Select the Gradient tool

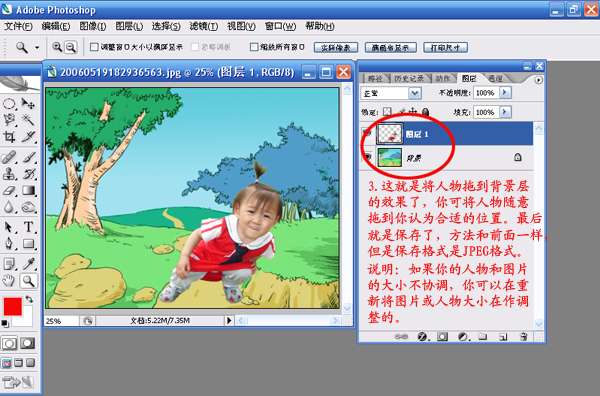tap(28, 190)
